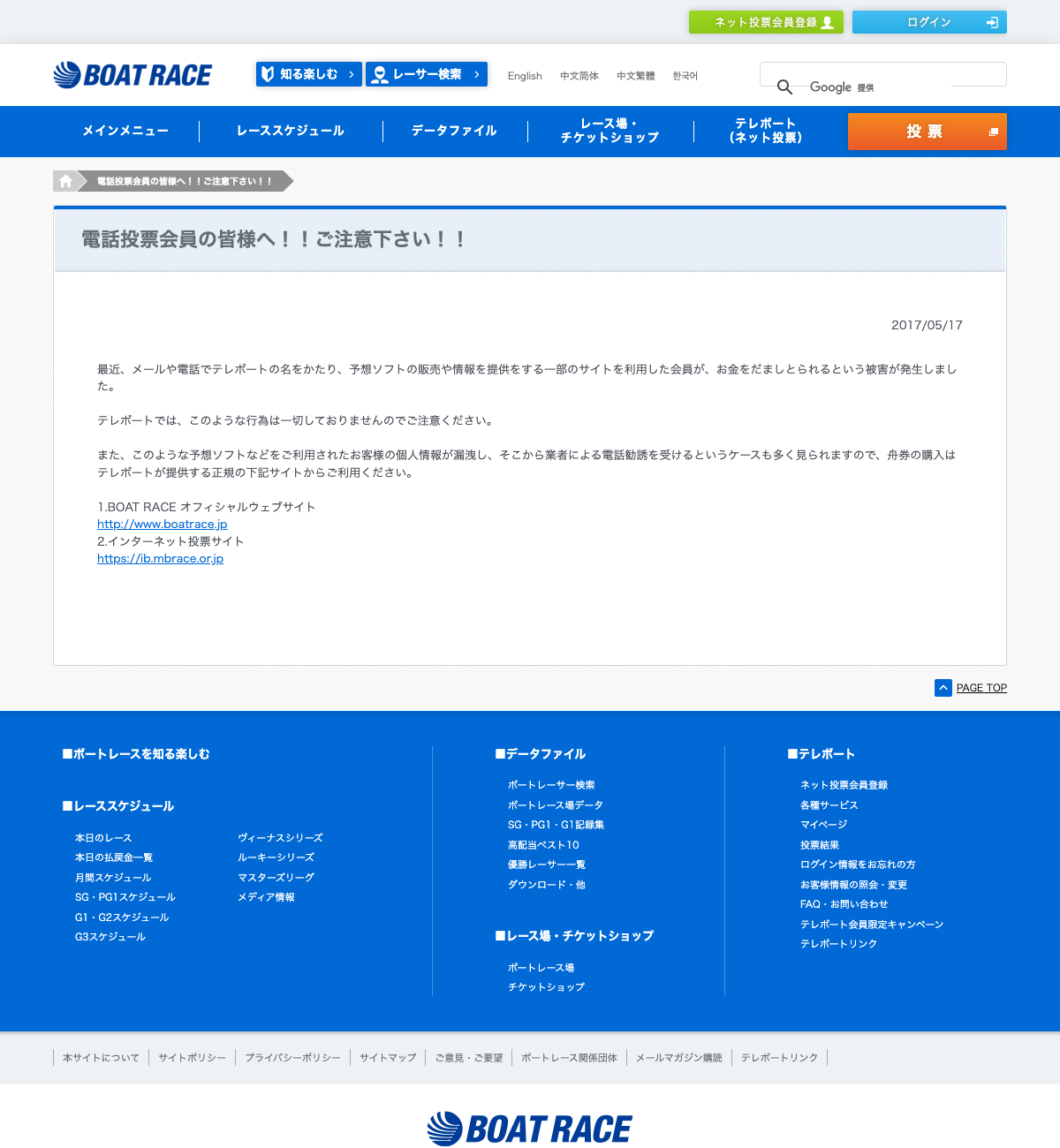Screen dimensions: 1060x1148
Task: Click the PAGE TOP link text
Action: pyautogui.click(x=981, y=688)
